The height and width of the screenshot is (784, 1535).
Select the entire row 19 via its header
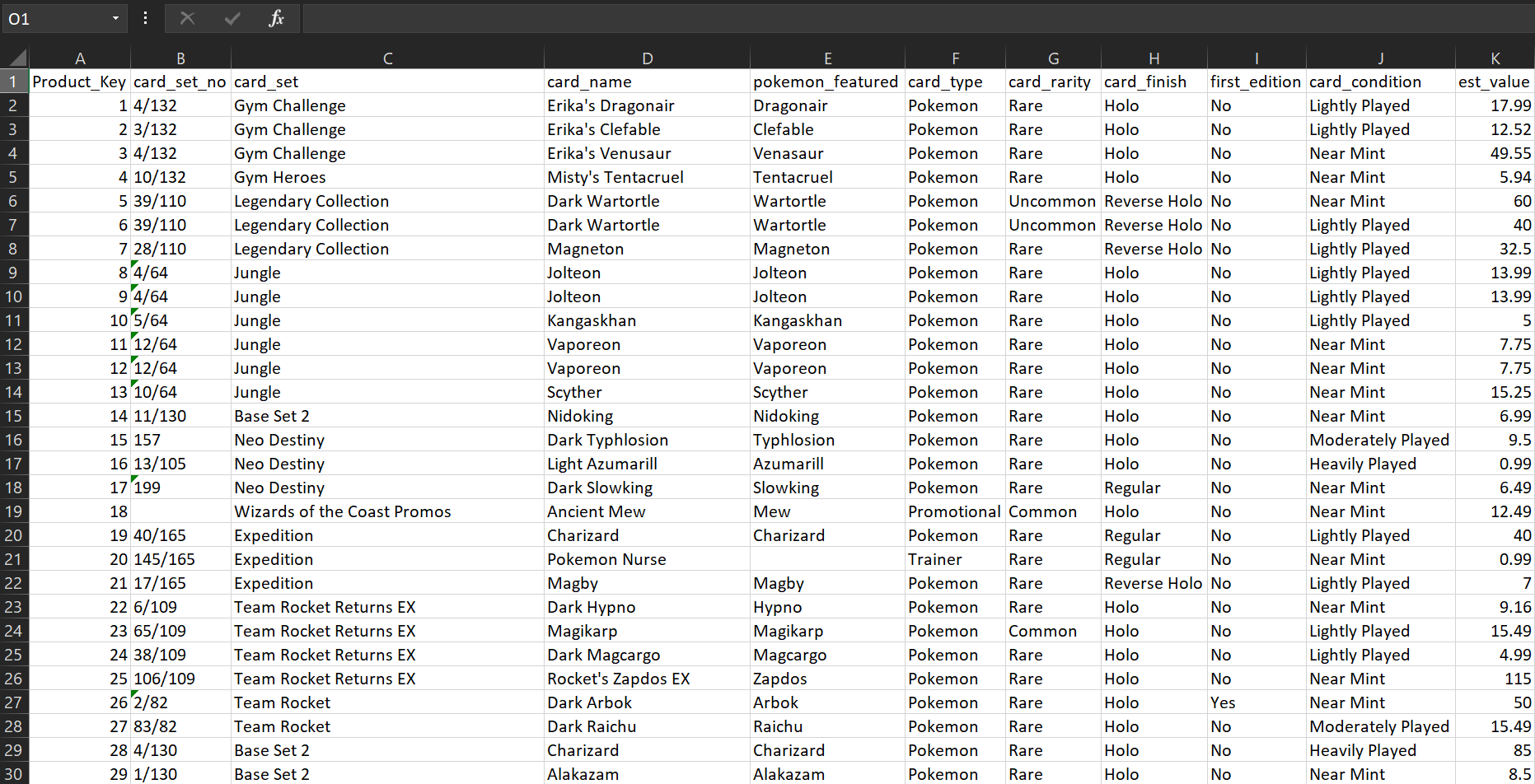click(13, 511)
